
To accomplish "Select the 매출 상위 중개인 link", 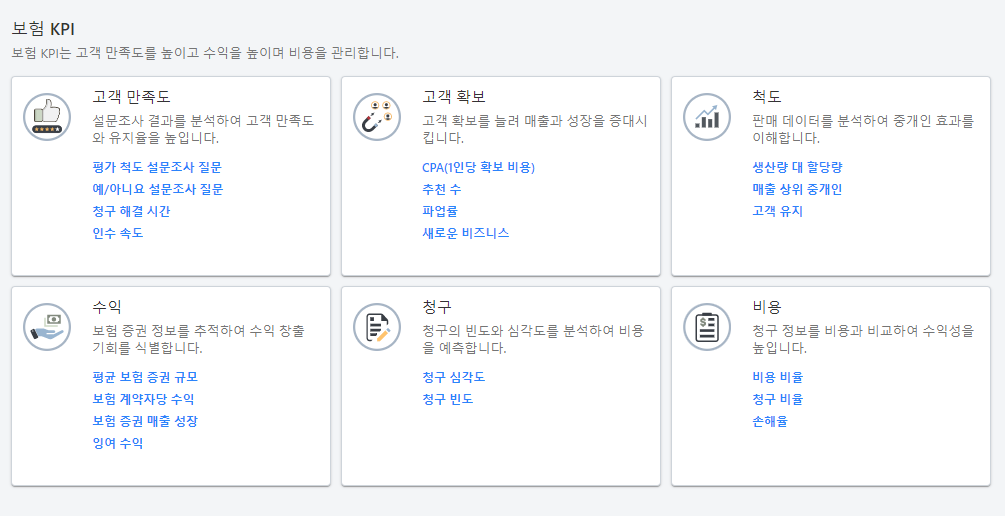I will point(797,189).
